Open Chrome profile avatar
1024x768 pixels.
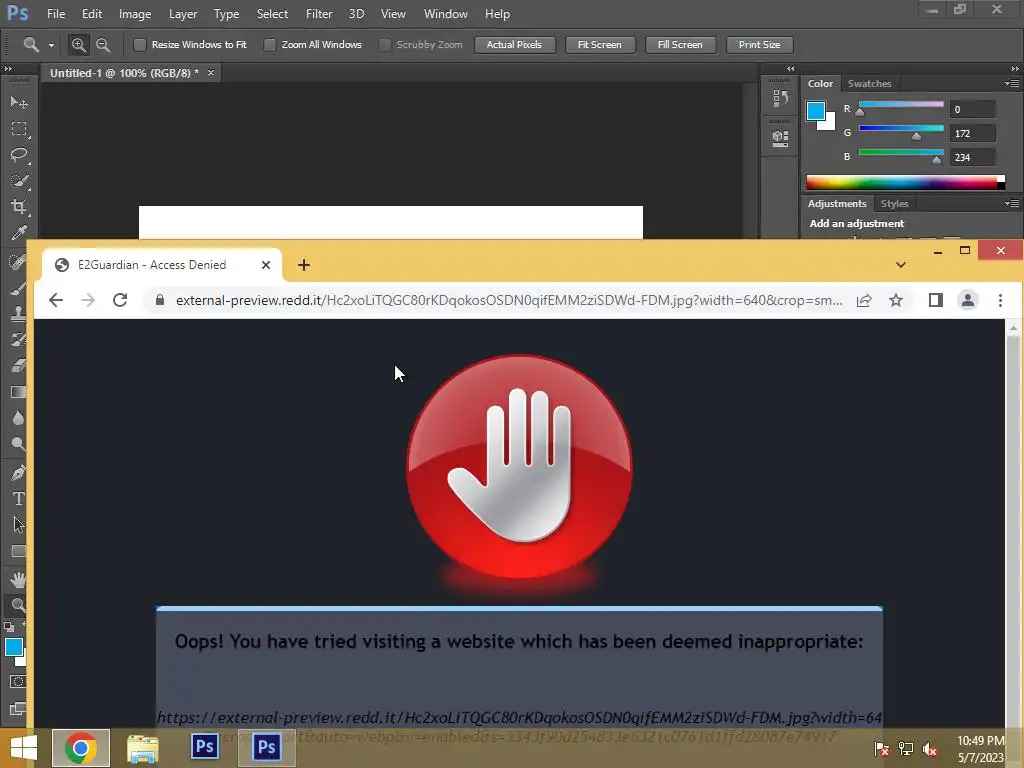click(968, 300)
